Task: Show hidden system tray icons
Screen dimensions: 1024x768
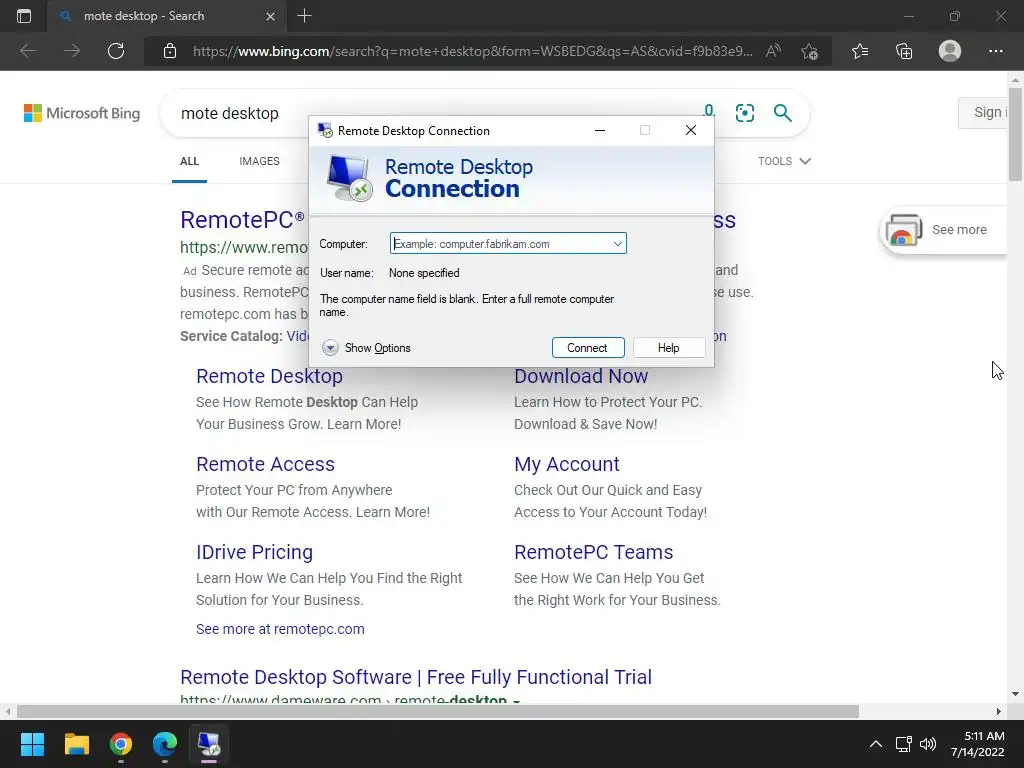Action: pyautogui.click(x=876, y=744)
